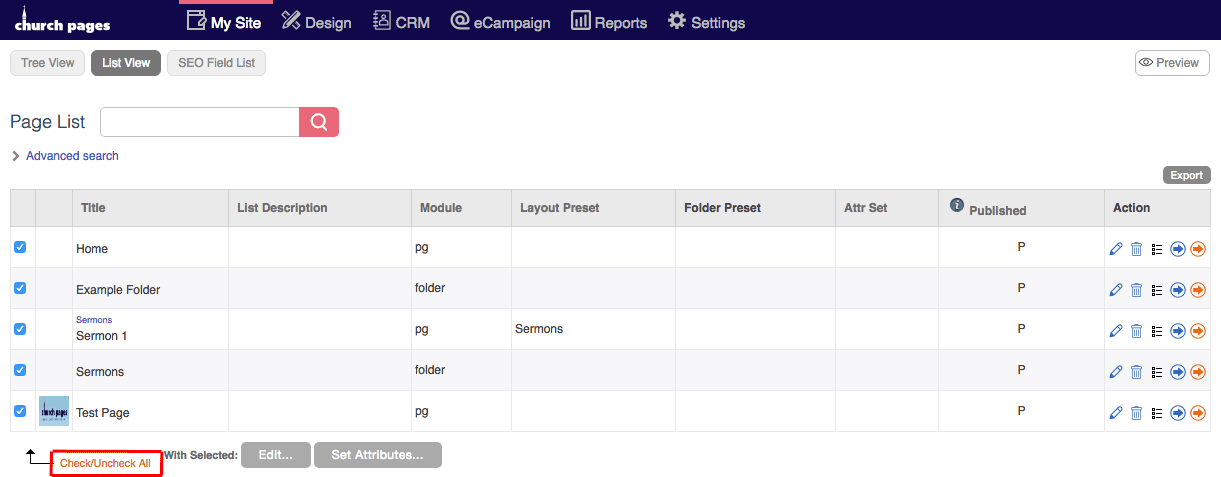Click the list icon in Sermon 1 row
The width and height of the screenshot is (1221, 477).
coord(1157,331)
